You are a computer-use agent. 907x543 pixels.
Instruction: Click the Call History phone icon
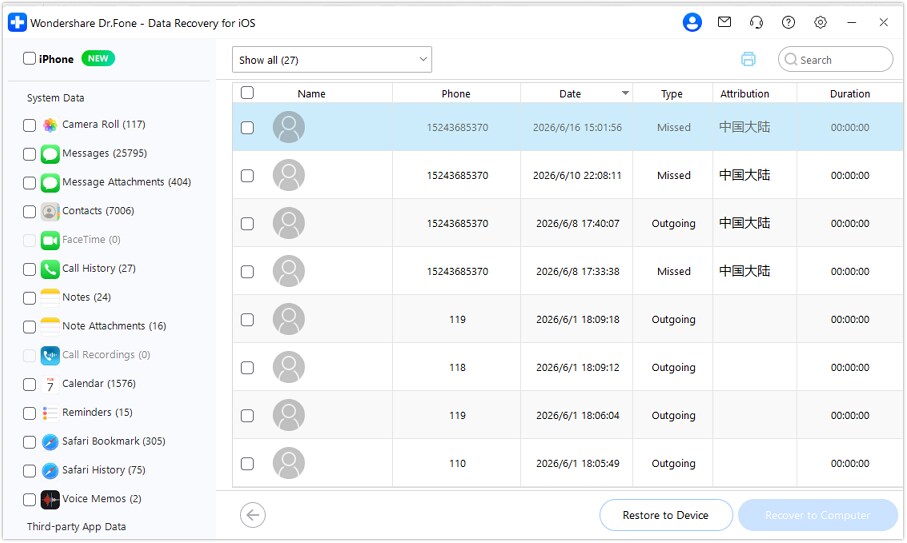click(50, 269)
